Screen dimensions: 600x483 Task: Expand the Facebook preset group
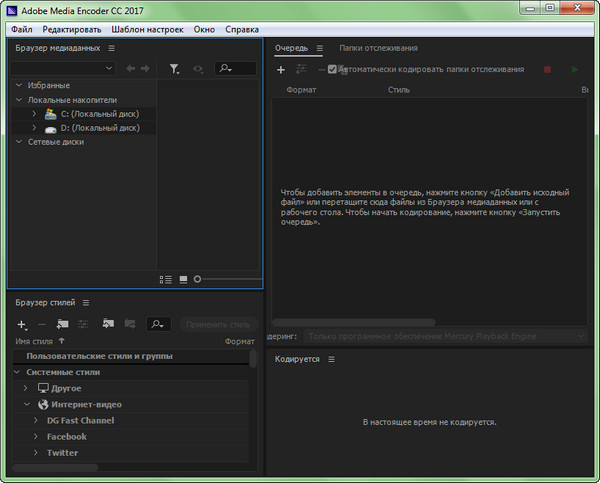tap(35, 437)
